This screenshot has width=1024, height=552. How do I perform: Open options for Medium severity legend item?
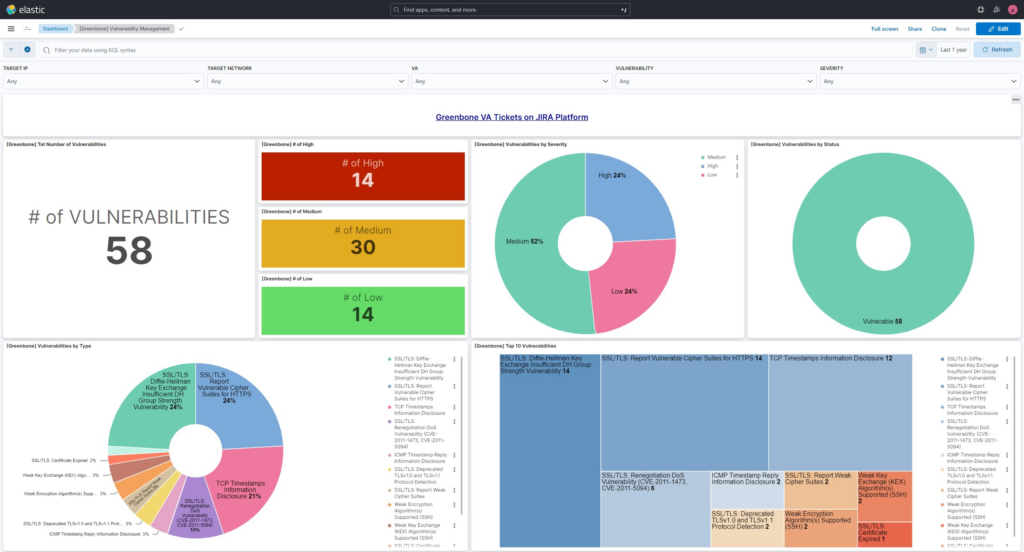click(x=737, y=157)
